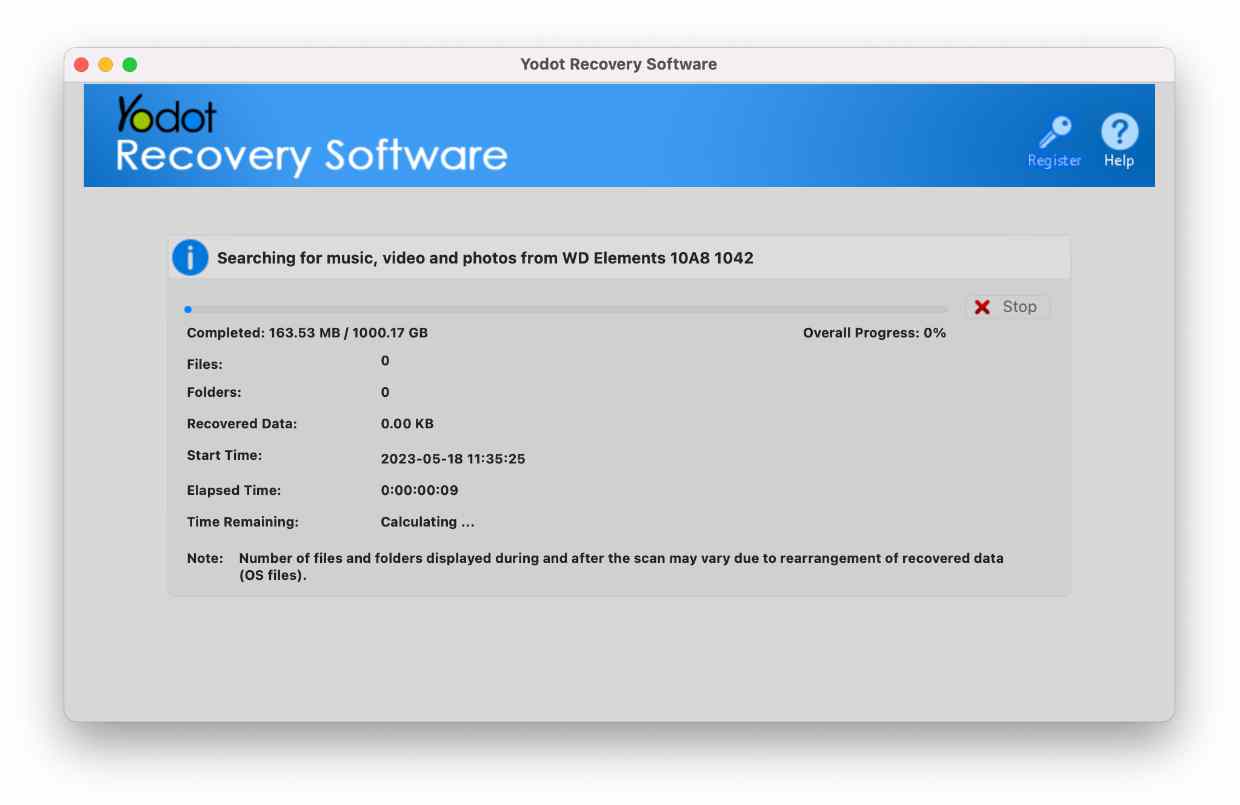
Task: Click the Note: label
Action: 205,558
